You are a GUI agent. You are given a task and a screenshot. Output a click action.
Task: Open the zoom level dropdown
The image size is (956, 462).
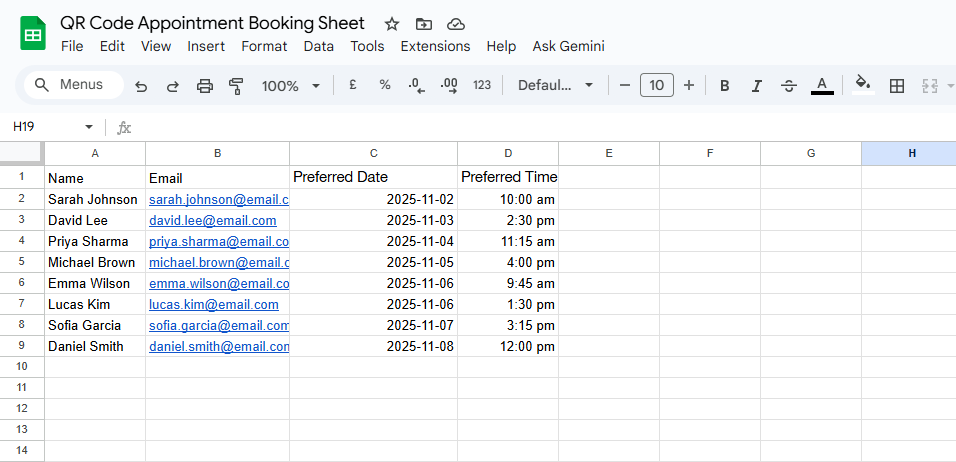(291, 86)
